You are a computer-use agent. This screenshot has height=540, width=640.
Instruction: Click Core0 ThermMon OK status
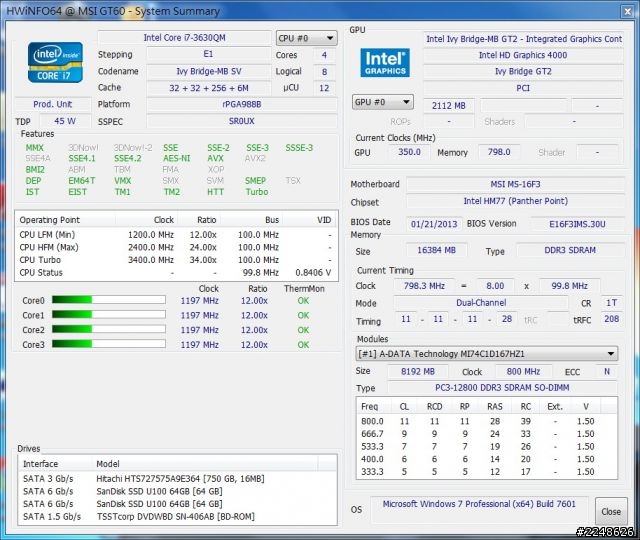303,300
